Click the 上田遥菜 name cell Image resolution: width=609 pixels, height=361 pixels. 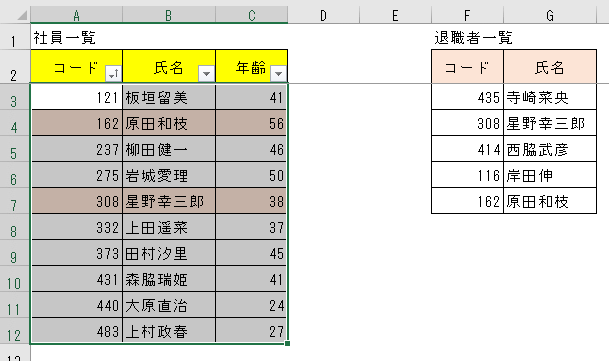(169, 227)
